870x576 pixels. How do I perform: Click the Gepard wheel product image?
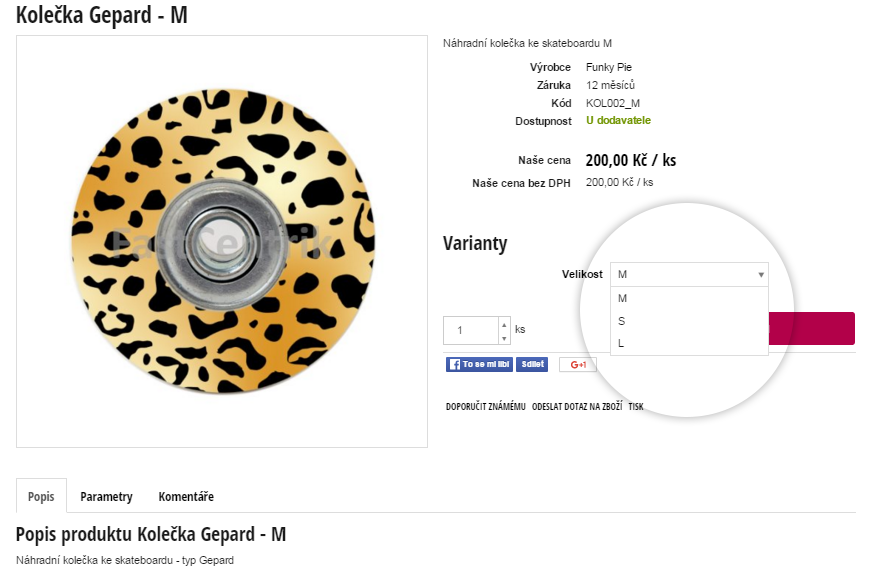(222, 241)
